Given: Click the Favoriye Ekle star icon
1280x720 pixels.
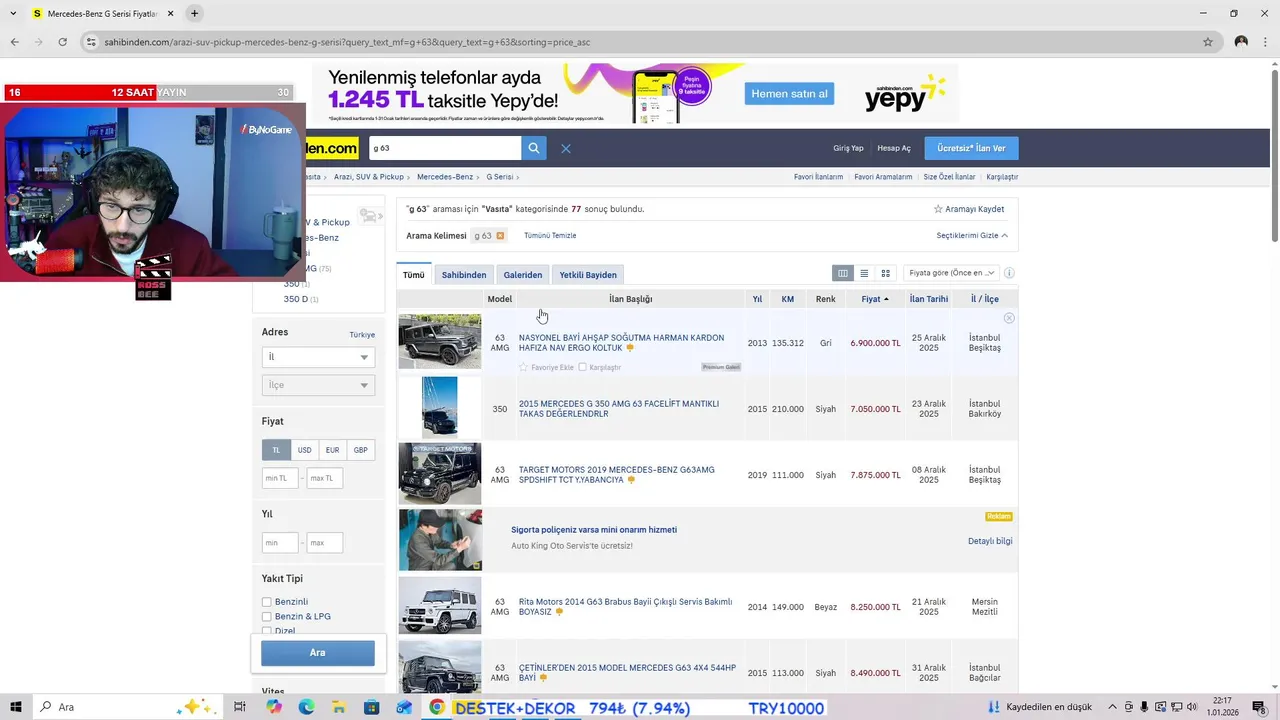Looking at the screenshot, I should click(x=523, y=367).
